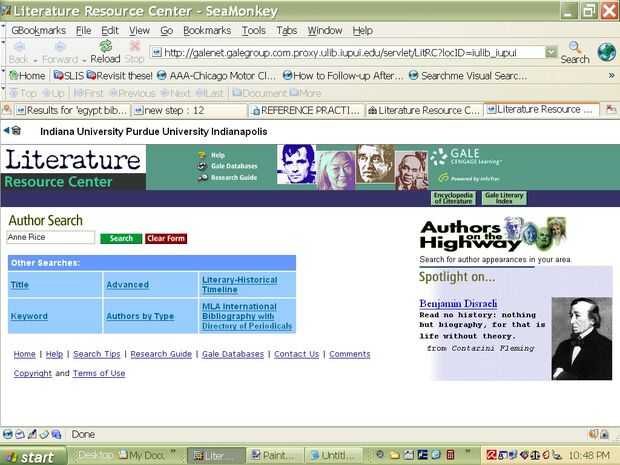The width and height of the screenshot is (620, 465).
Task: Switch to Results for 'egypt bib... tab
Action: click(72, 110)
